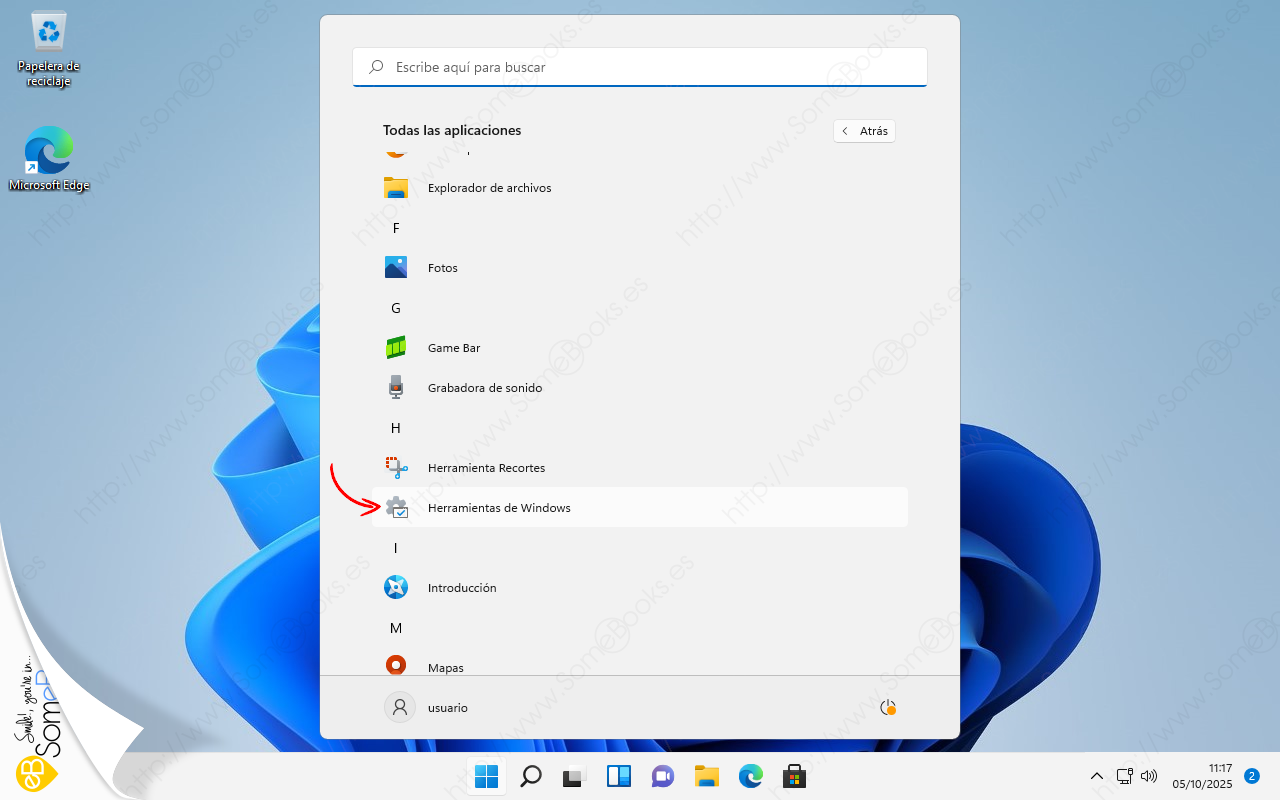Open the clock and date flyout

click(x=1219, y=776)
